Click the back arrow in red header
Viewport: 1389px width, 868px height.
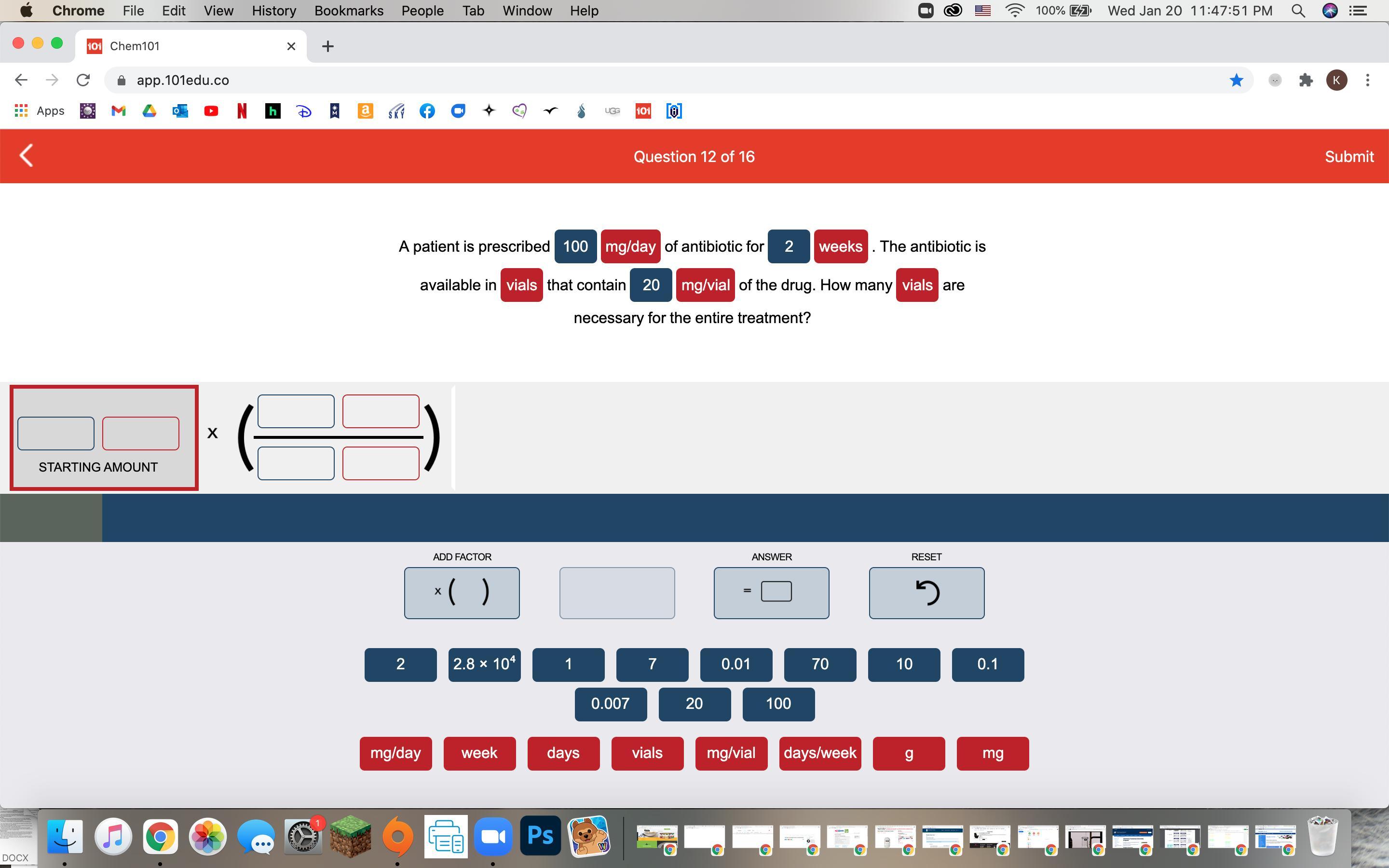coord(27,156)
